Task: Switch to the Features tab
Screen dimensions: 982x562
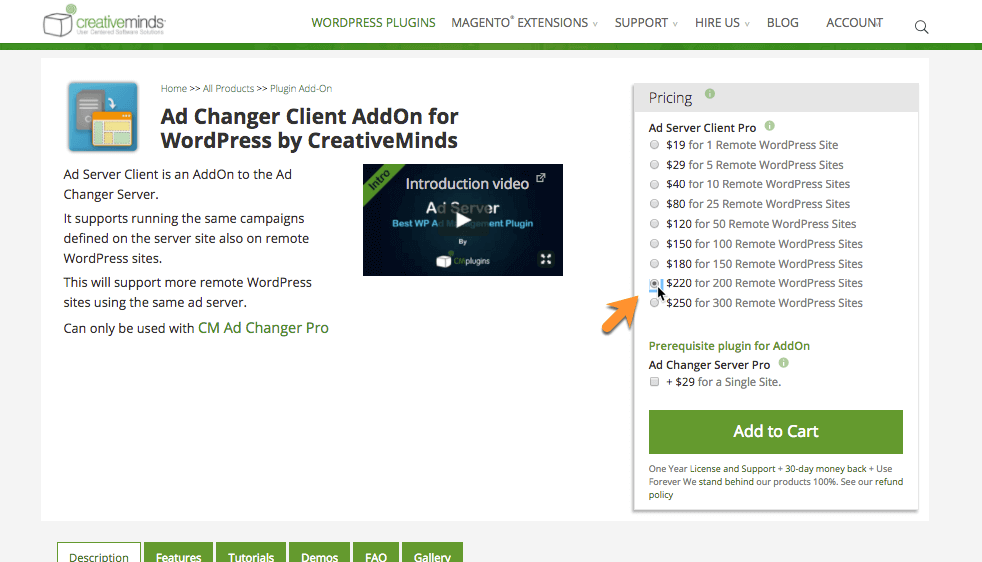Action: click(178, 554)
